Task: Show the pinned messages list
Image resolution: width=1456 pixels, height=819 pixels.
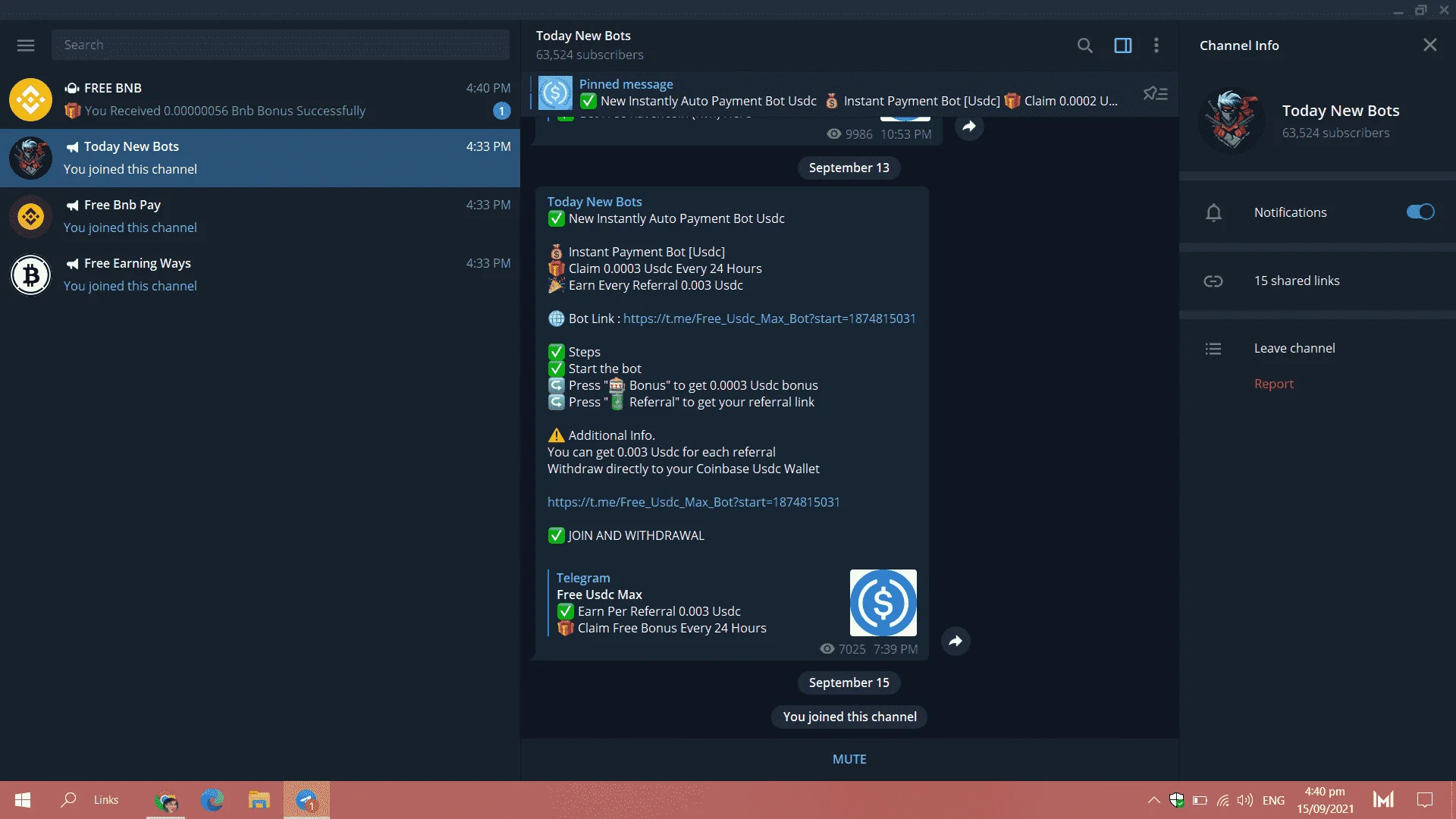Action: [1156, 93]
